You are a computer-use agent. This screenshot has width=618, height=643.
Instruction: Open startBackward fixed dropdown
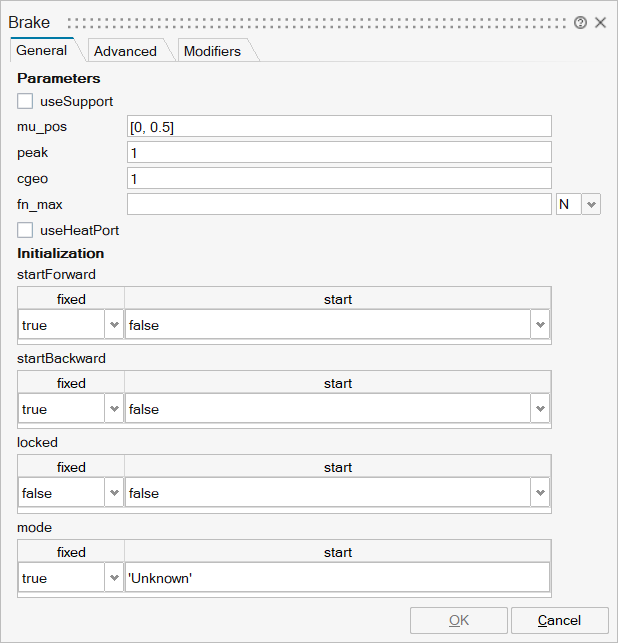coord(113,409)
